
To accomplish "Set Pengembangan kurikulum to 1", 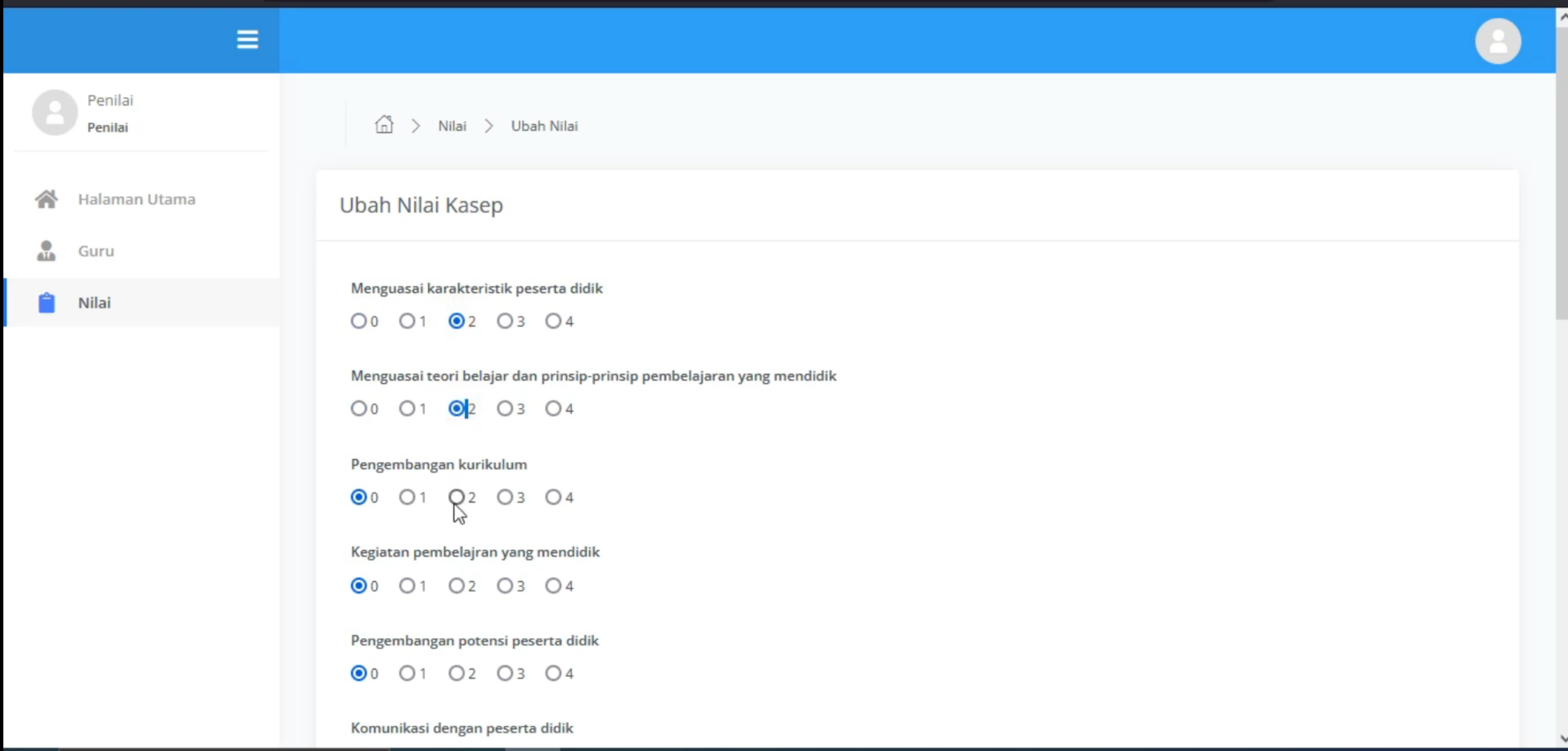I will point(407,497).
